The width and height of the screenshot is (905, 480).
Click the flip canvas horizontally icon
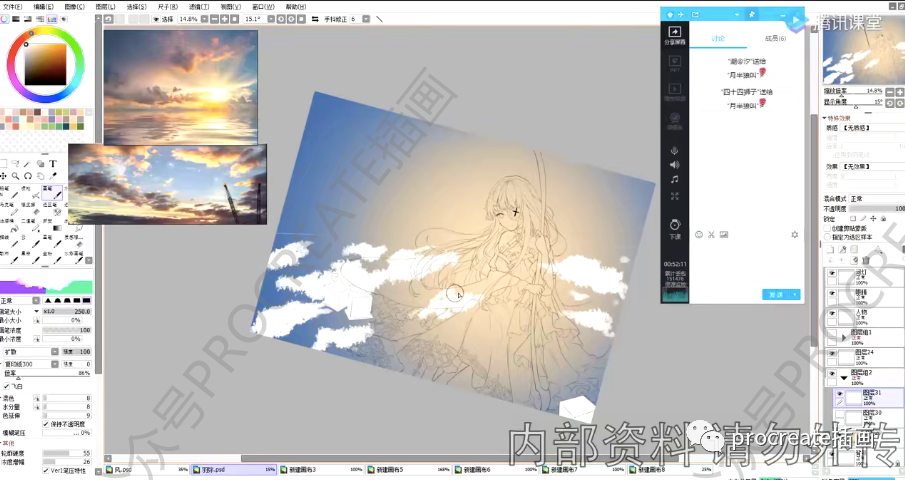pyautogui.click(x=315, y=19)
